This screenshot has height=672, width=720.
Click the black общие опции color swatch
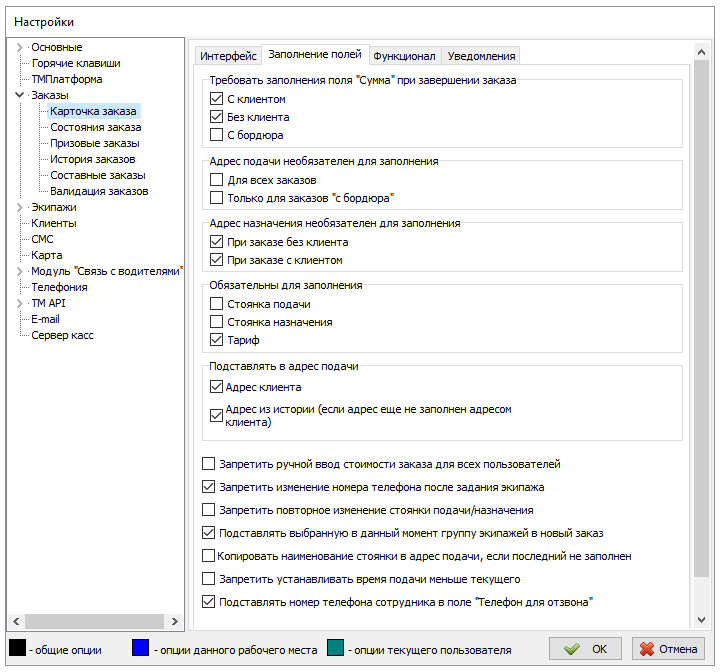click(x=17, y=649)
